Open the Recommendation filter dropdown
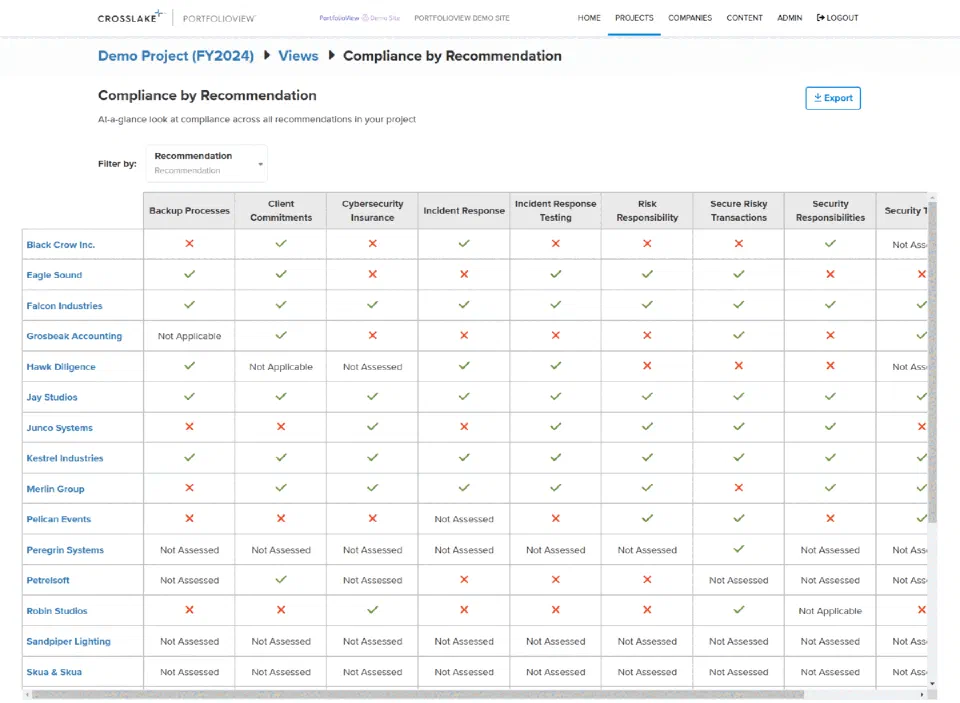 206,163
